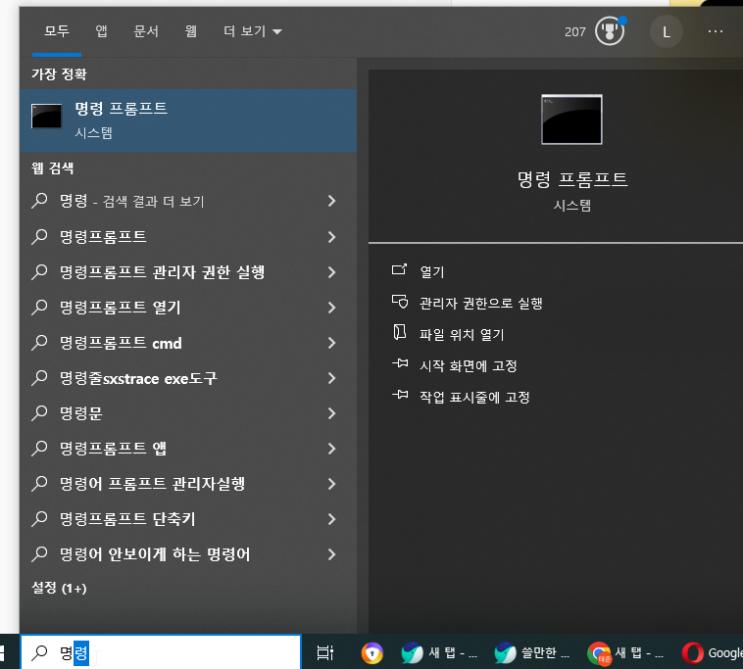Click the 207 rewards points count
743x669 pixels.
(x=575, y=32)
